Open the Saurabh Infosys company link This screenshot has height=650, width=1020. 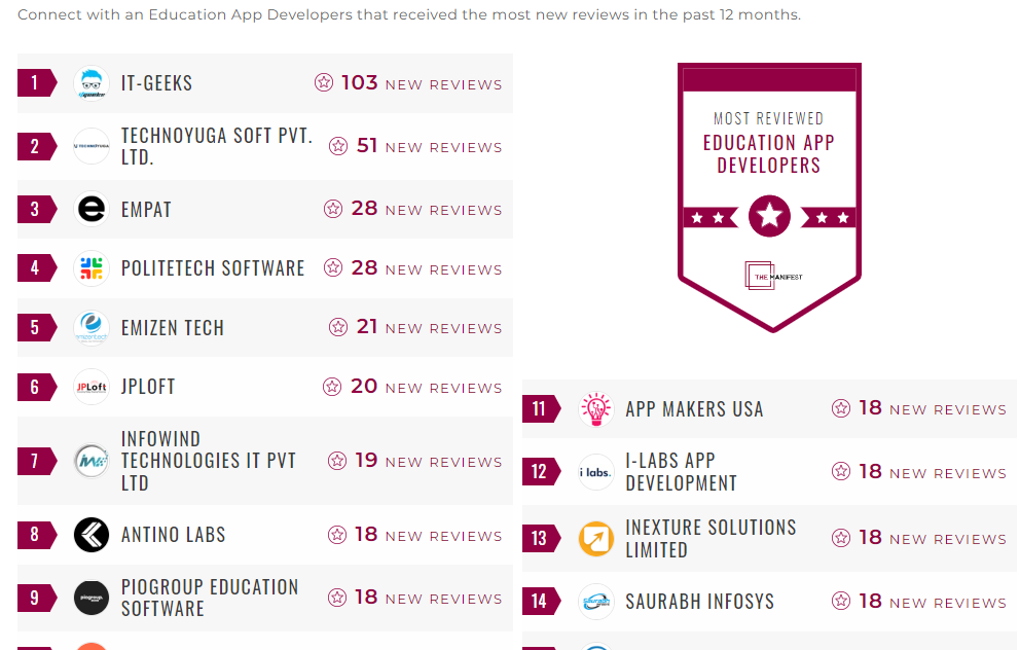tap(700, 602)
